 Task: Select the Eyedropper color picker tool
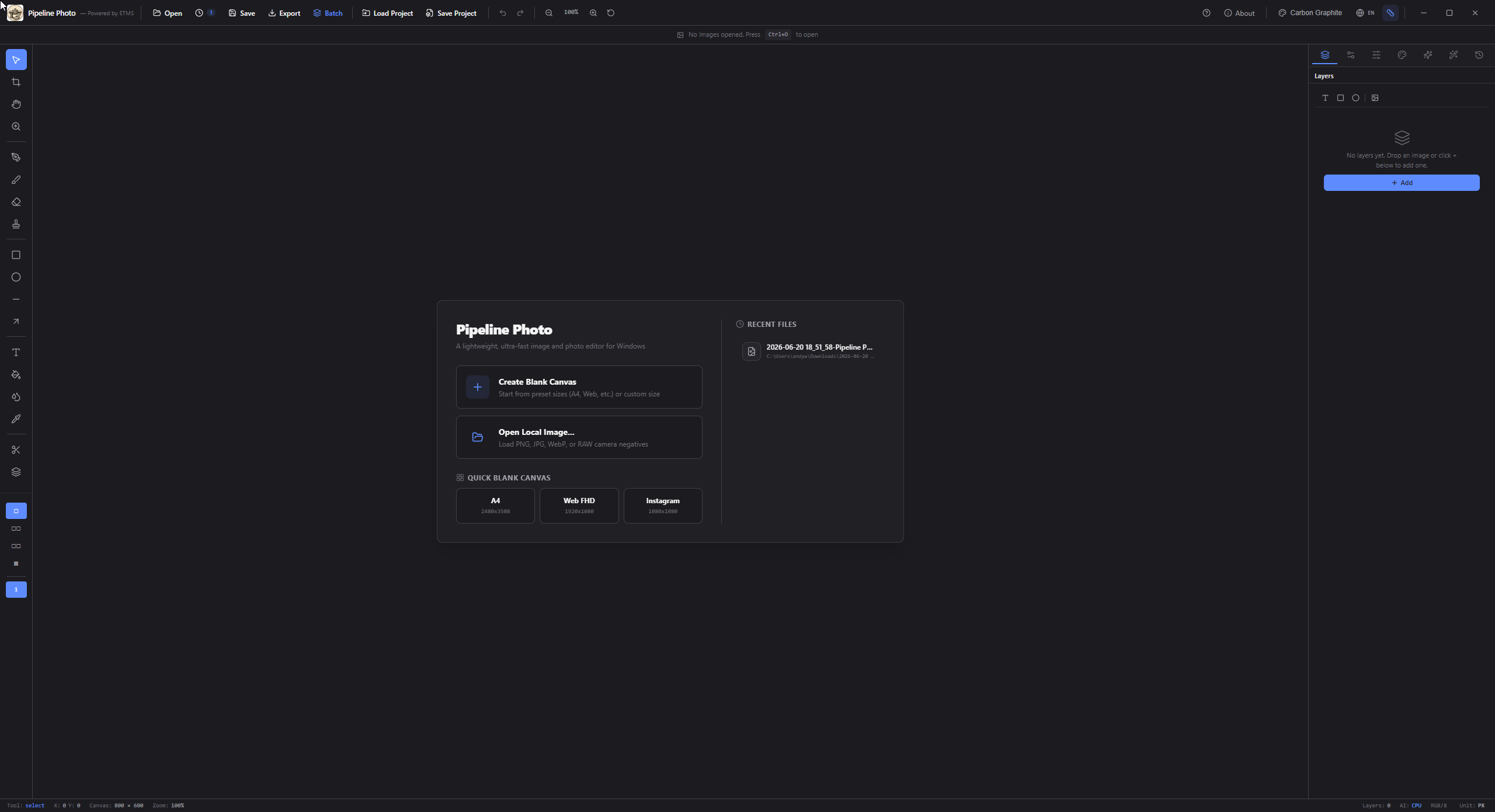[x=16, y=419]
